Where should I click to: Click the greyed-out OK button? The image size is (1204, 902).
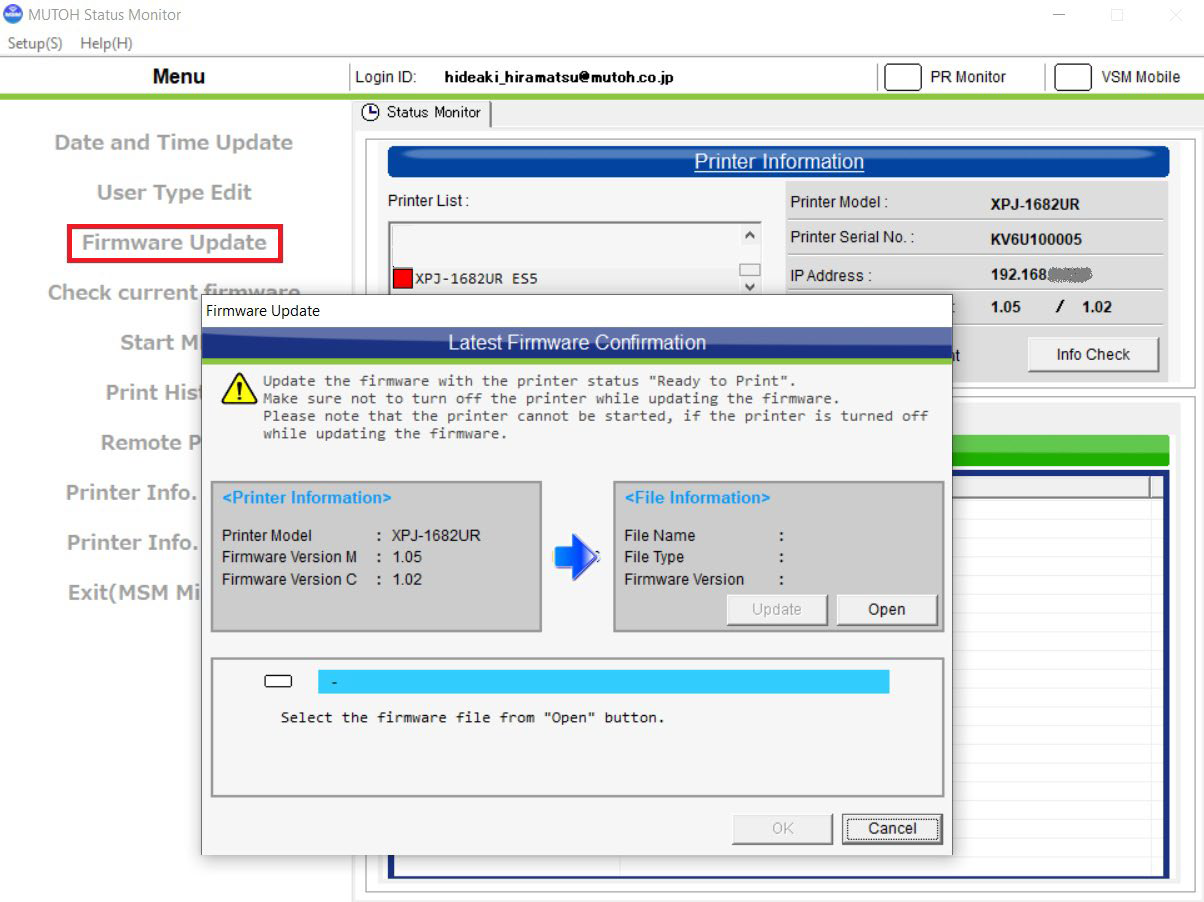(783, 828)
